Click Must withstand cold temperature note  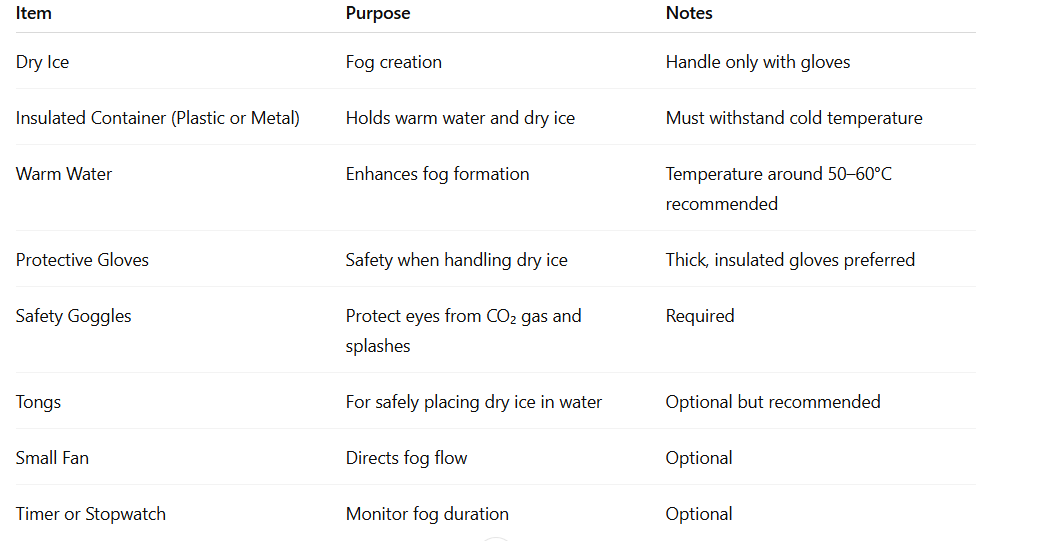[x=794, y=118]
